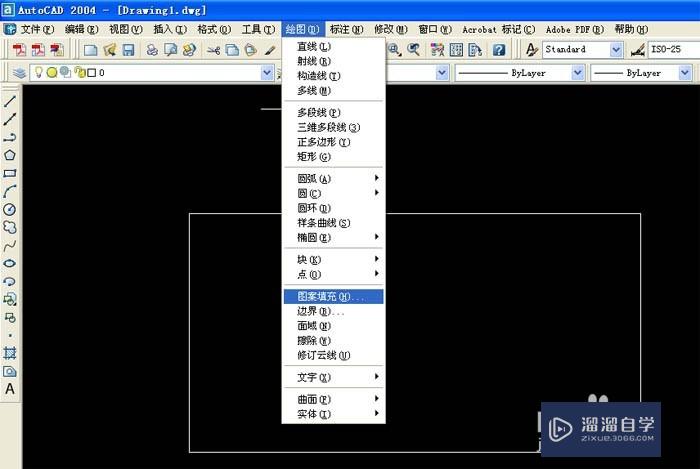Select the Polygon tool icon

[x=10, y=155]
